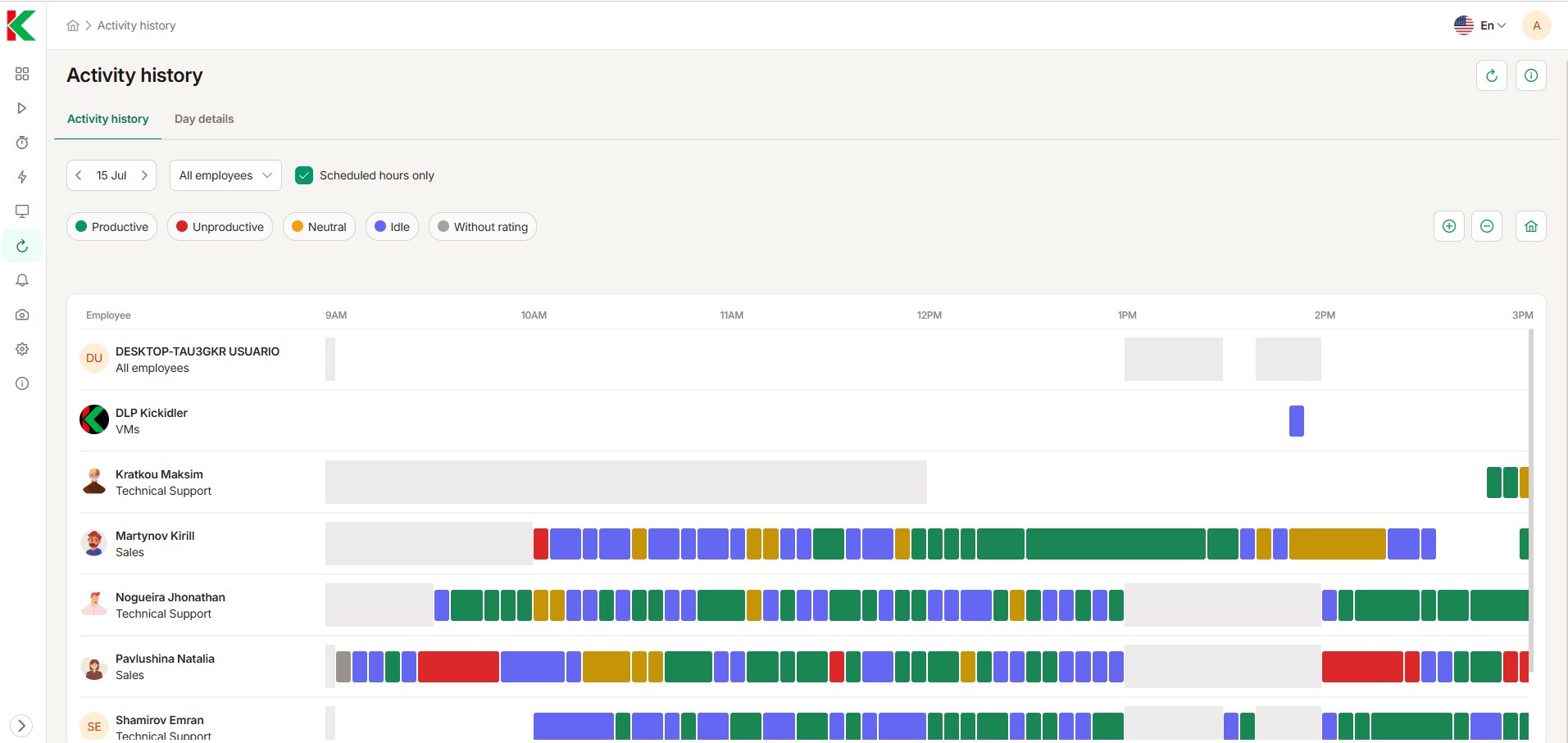Screen dimensions: 1568x743
Task: Open the stopwatch time tracking sidebar icon
Action: click(22, 143)
